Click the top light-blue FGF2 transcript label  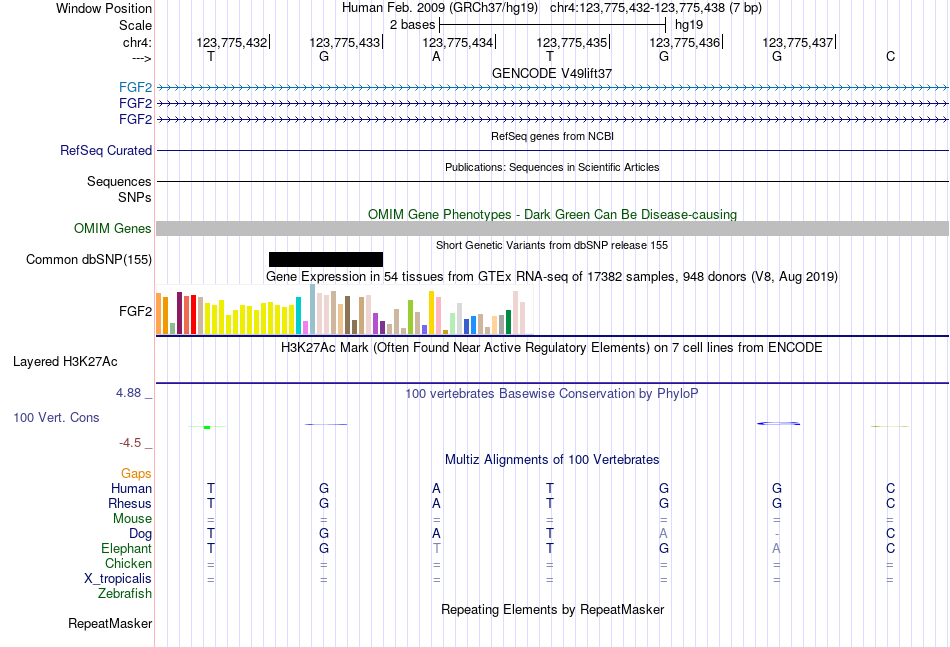pos(135,88)
